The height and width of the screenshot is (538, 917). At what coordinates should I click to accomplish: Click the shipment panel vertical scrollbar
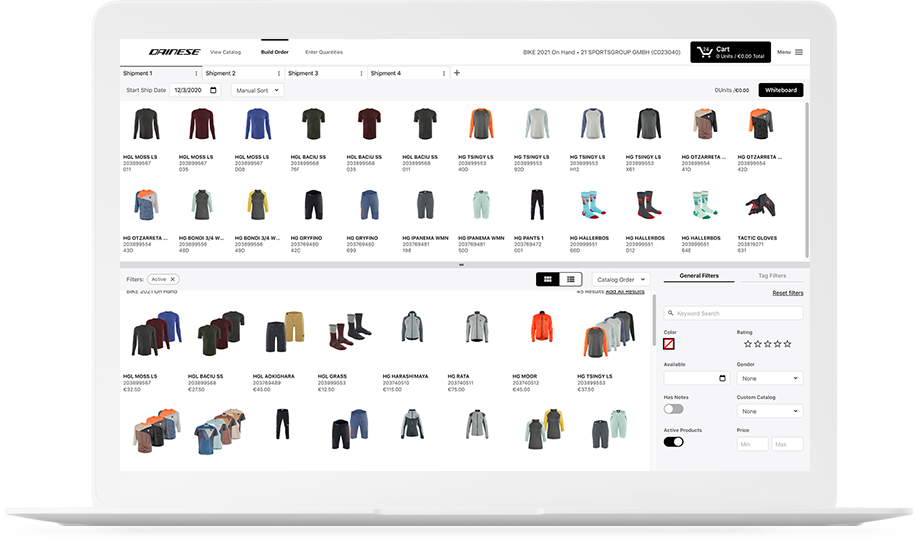[x=807, y=180]
